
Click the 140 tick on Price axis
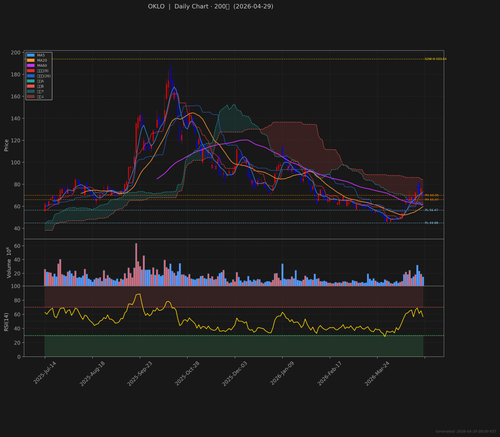click(x=15, y=119)
